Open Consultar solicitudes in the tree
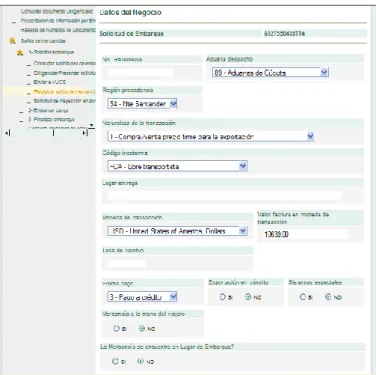Image resolution: width=376 pixels, height=375 pixels. click(x=64, y=63)
